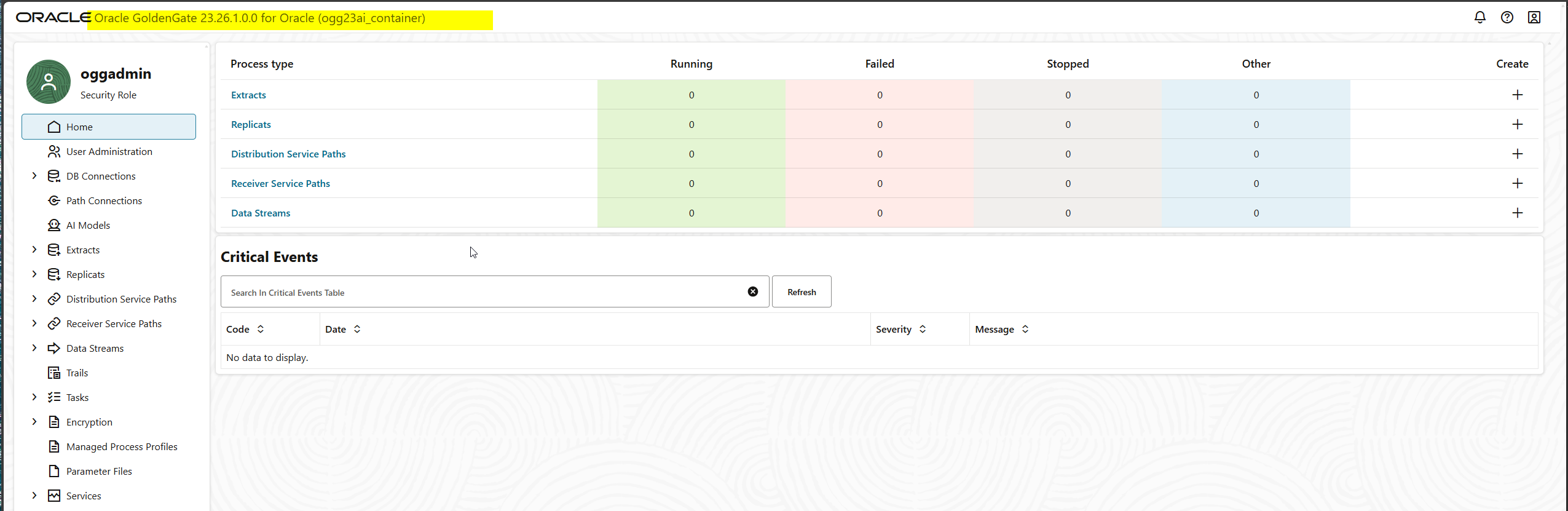Select AI Models in navigation menu
This screenshot has height=511, width=1568.
88,225
